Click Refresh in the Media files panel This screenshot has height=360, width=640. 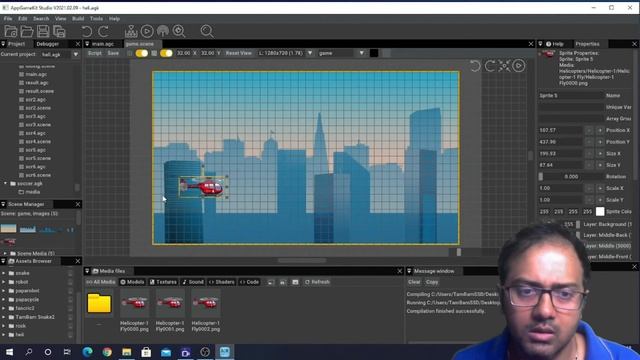[317, 282]
